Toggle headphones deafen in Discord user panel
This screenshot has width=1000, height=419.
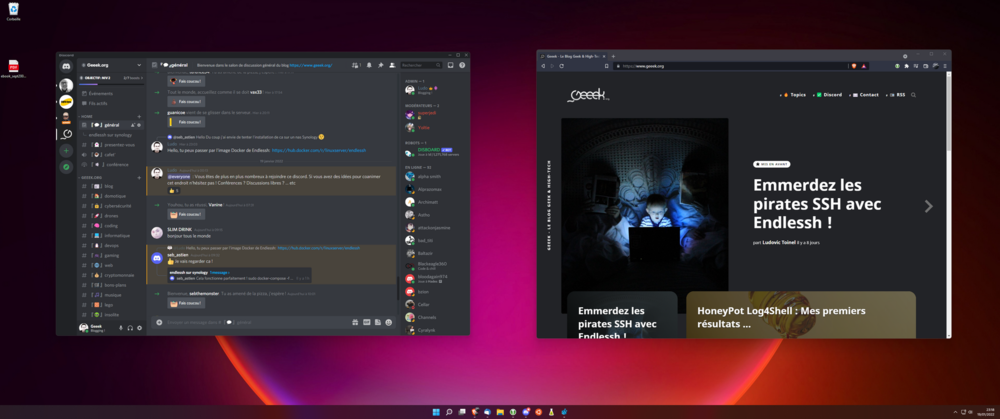pos(130,328)
